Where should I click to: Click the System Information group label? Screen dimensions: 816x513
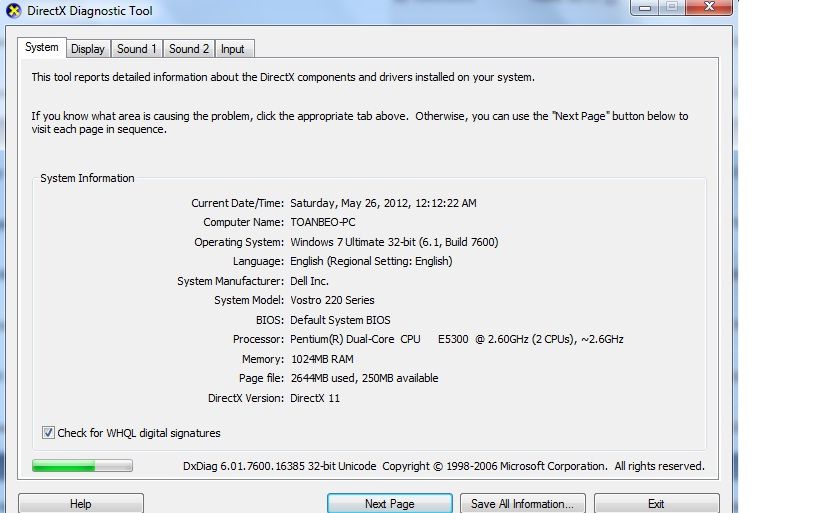click(x=87, y=178)
